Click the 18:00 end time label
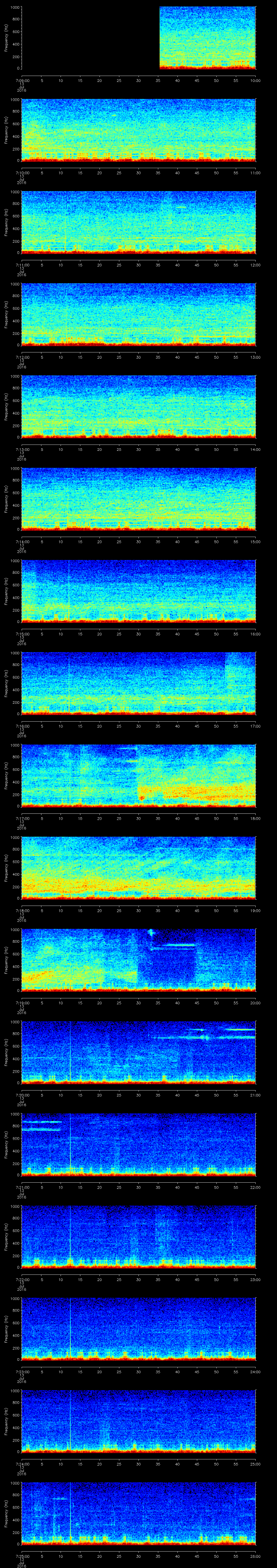Image resolution: width=277 pixels, height=1568 pixels. tap(256, 818)
